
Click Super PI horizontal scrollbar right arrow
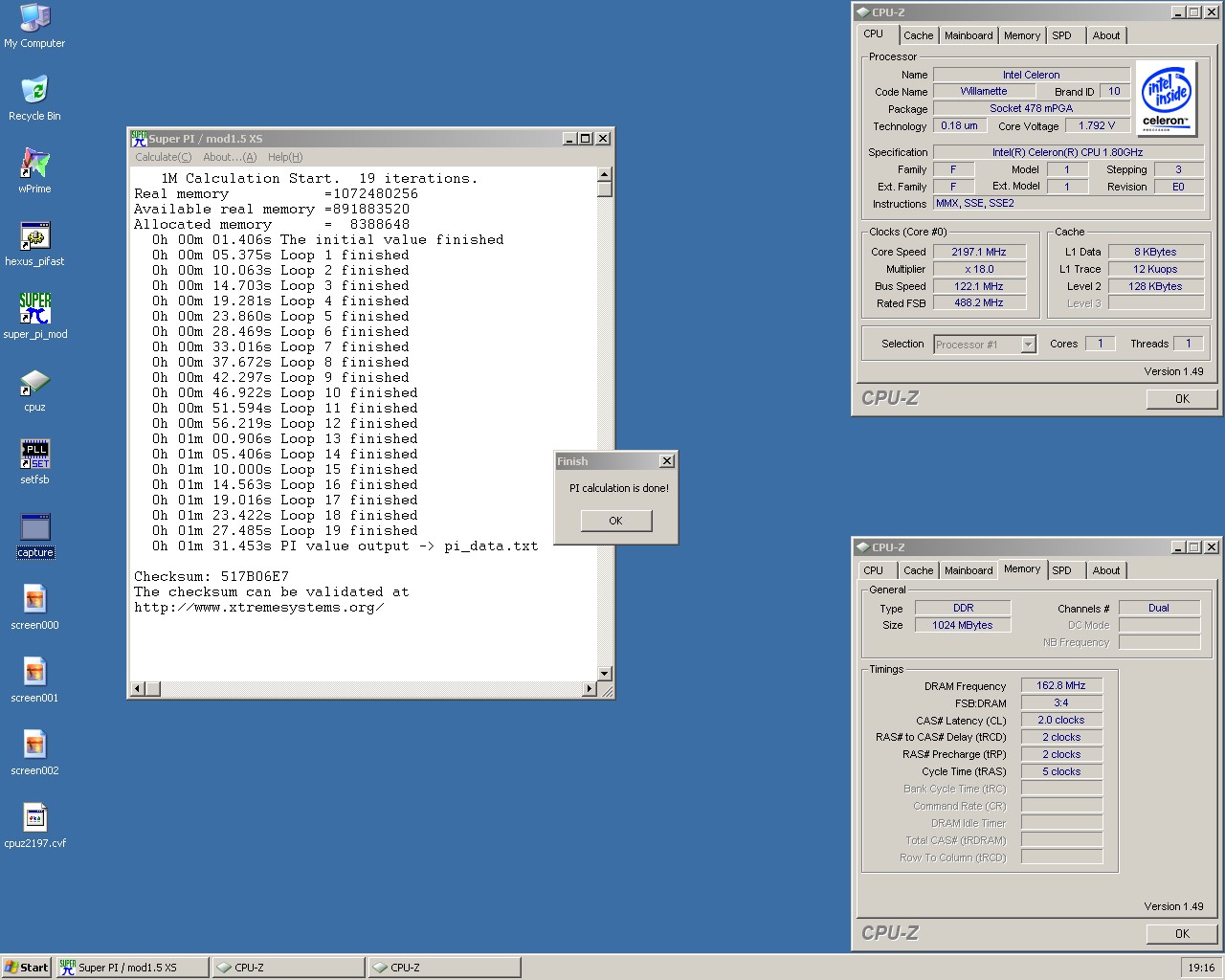click(x=590, y=689)
